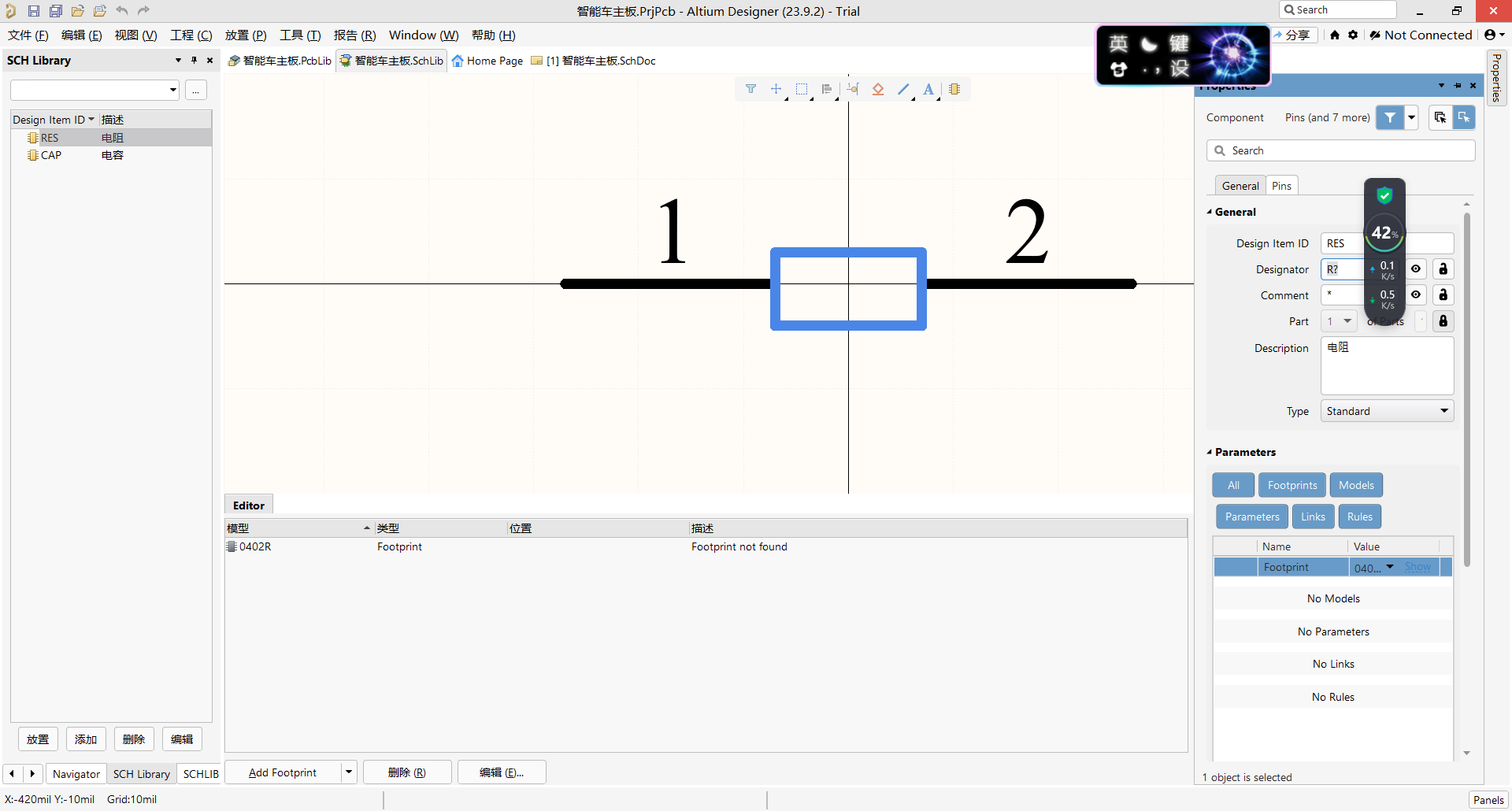Toggle the Designator lock
The height and width of the screenshot is (811, 1512).
(1443, 269)
